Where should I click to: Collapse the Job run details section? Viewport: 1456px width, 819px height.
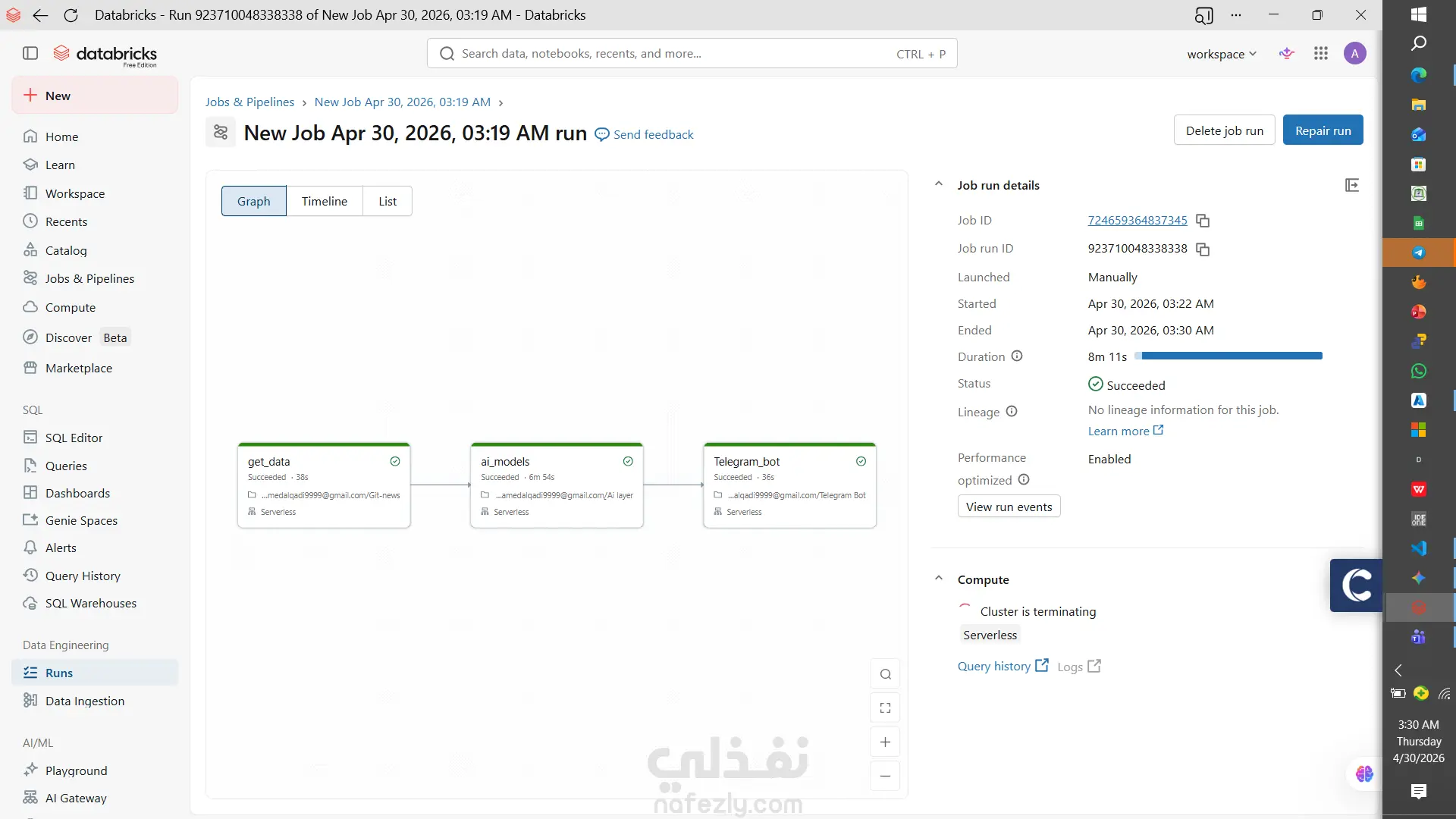click(x=939, y=184)
